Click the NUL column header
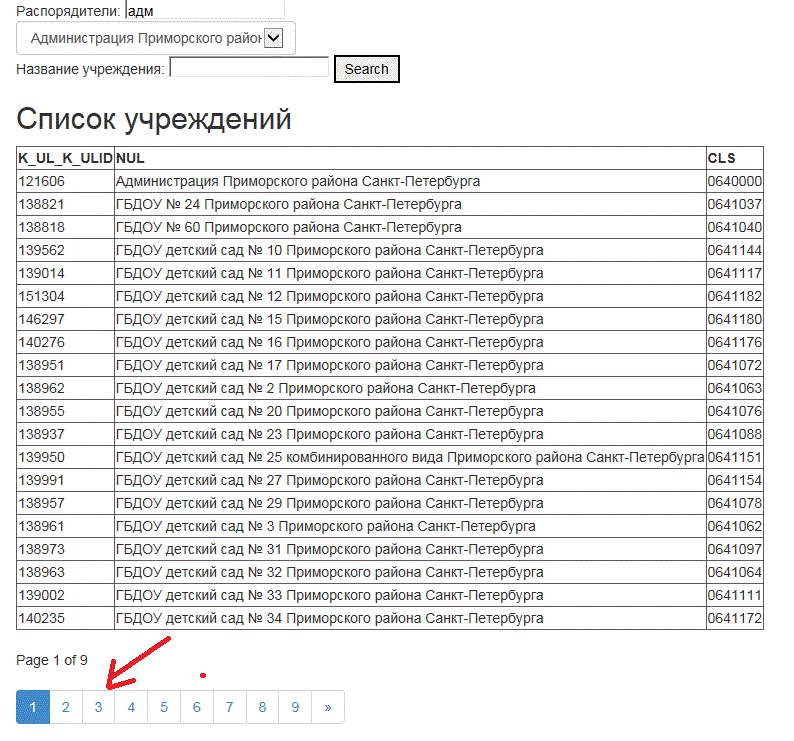 pyautogui.click(x=410, y=158)
